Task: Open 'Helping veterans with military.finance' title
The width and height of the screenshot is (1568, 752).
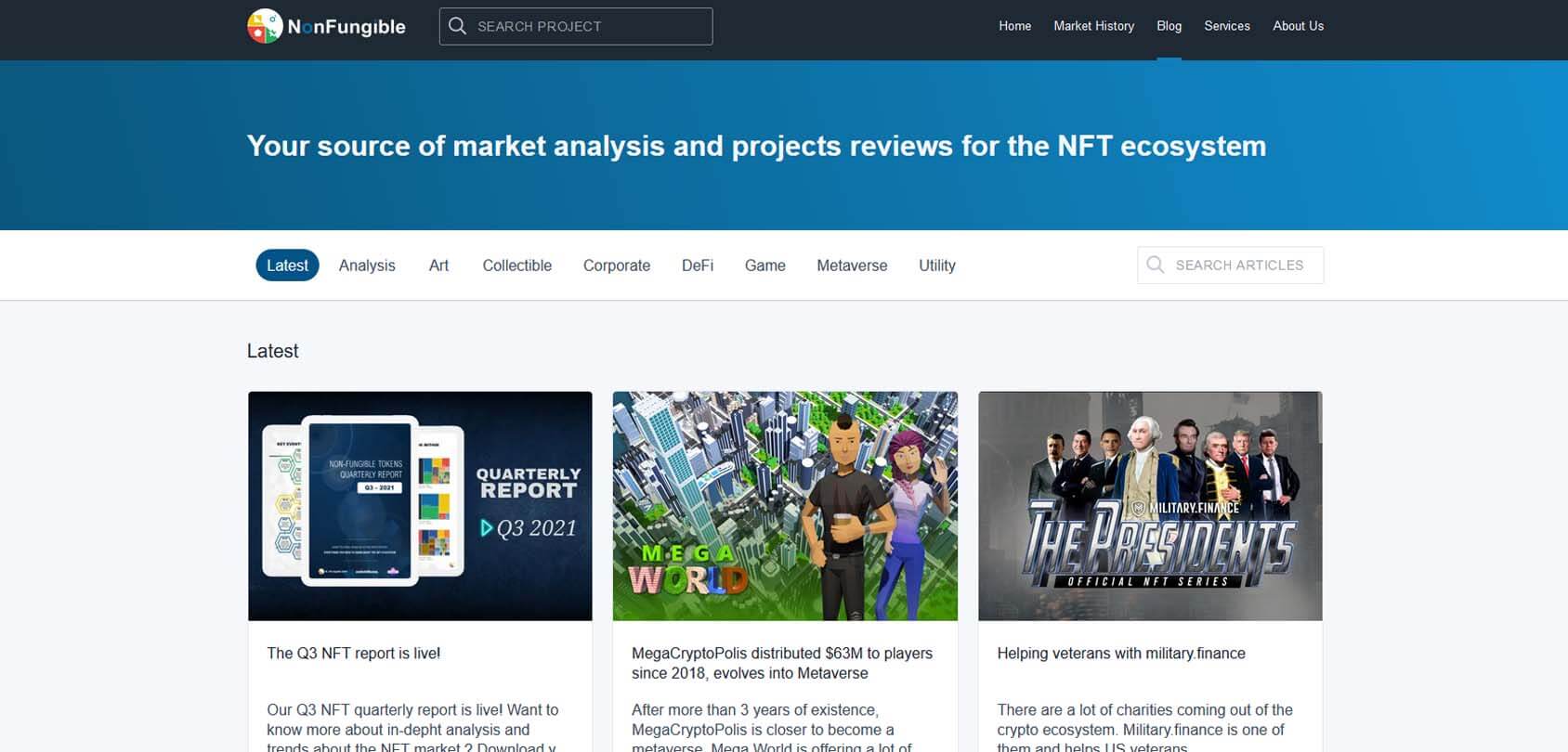Action: click(x=1121, y=654)
